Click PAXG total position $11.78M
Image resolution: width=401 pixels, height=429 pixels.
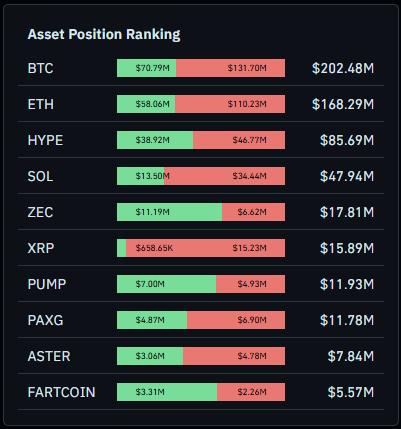[x=347, y=320]
